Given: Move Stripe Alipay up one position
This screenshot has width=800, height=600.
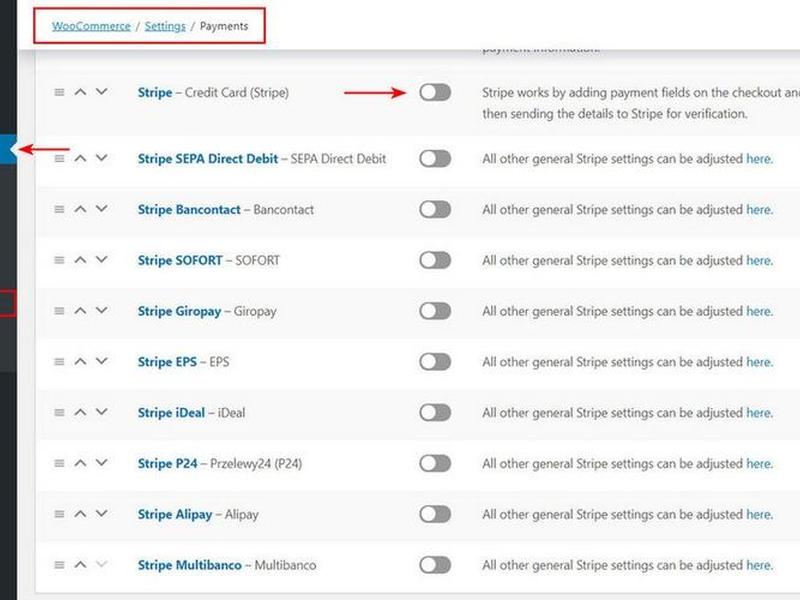Looking at the screenshot, I should click(81, 513).
